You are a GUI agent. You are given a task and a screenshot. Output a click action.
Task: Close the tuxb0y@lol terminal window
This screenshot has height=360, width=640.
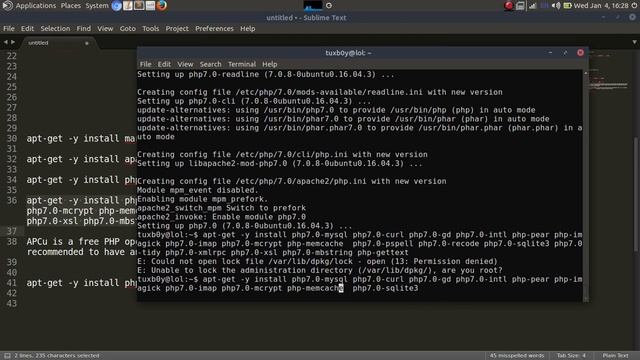click(580, 53)
